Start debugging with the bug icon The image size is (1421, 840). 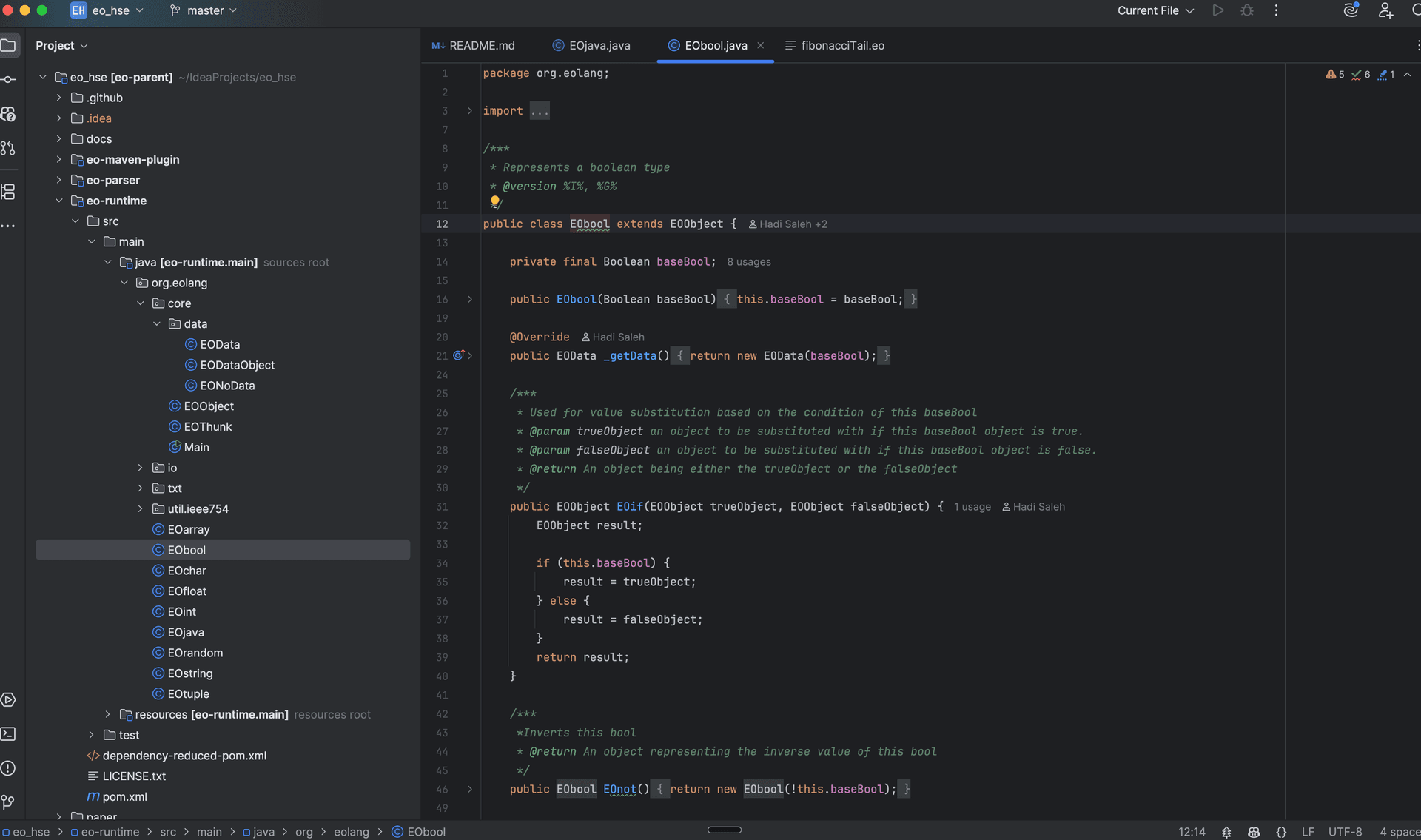tap(1247, 10)
